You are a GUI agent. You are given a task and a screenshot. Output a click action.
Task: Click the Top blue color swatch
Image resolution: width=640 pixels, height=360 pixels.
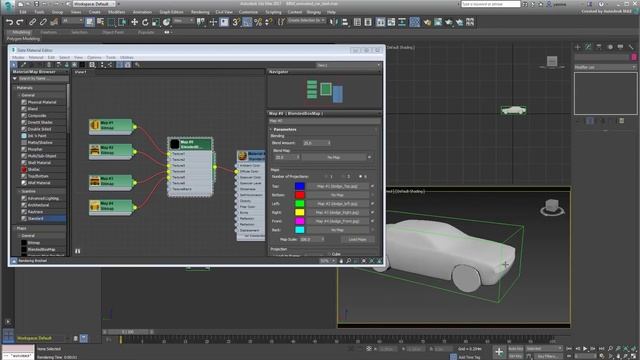[300, 186]
